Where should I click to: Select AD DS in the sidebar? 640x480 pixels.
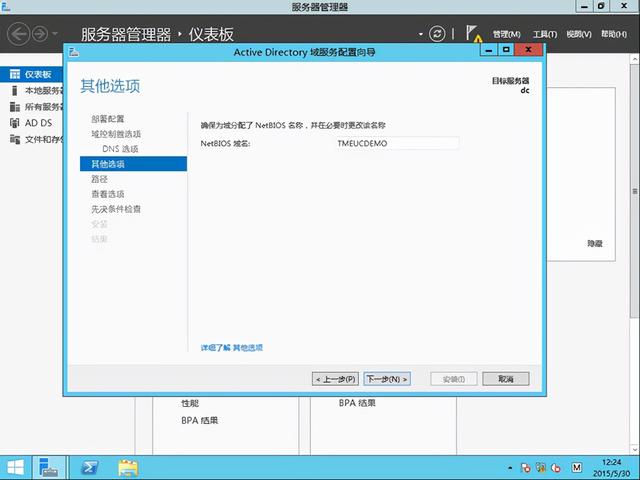[x=38, y=123]
